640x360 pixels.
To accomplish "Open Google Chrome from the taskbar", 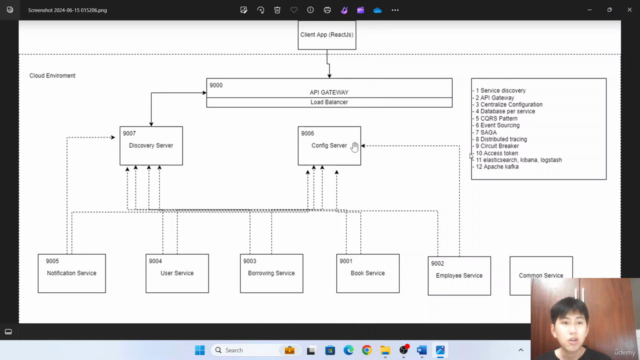I will pos(367,350).
